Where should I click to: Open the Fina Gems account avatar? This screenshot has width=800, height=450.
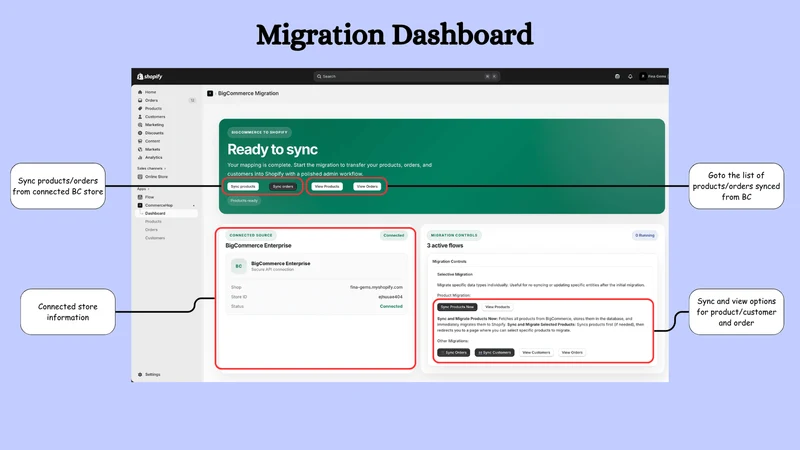pos(643,77)
